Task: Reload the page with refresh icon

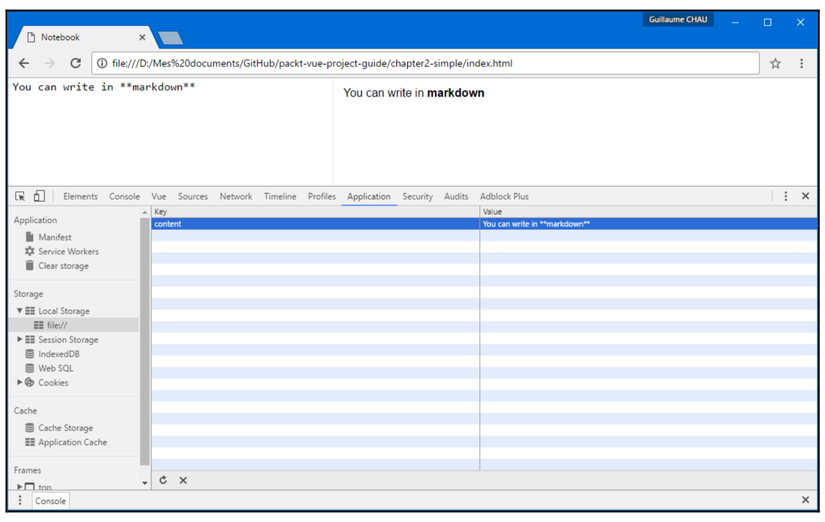Action: (75, 63)
